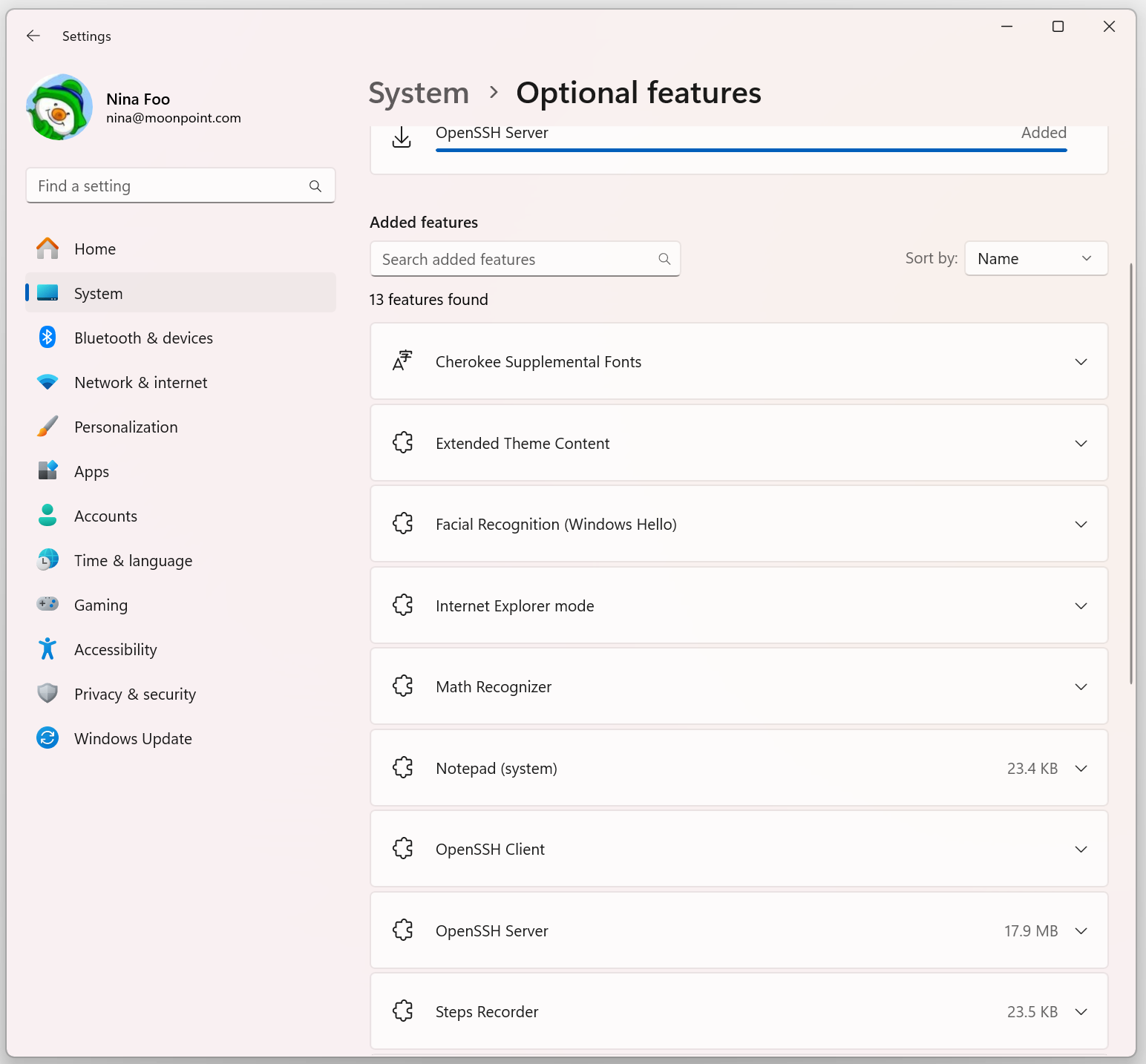Expand Internet Explorer mode chevron
The image size is (1146, 1064).
1081,605
